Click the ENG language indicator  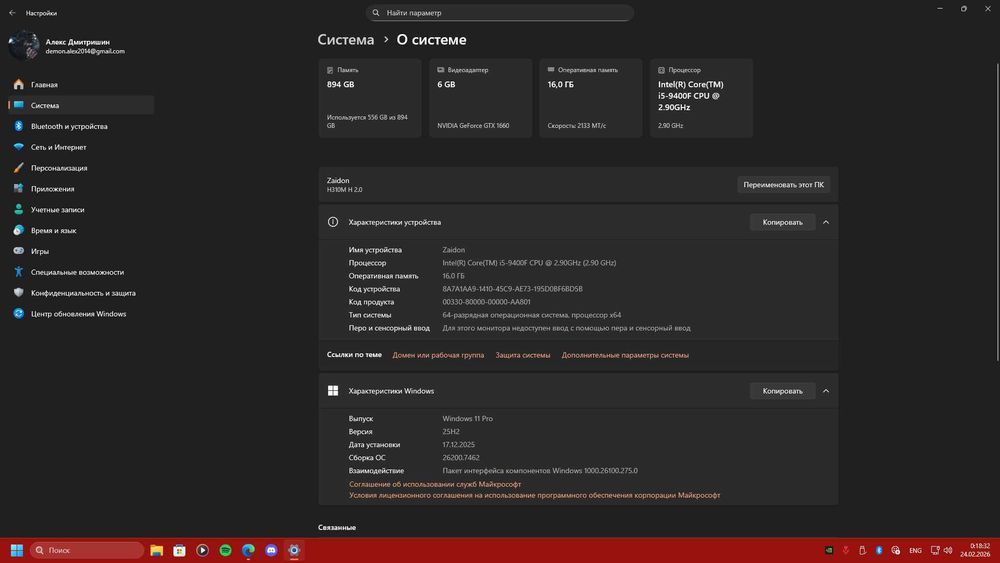pyautogui.click(x=915, y=550)
